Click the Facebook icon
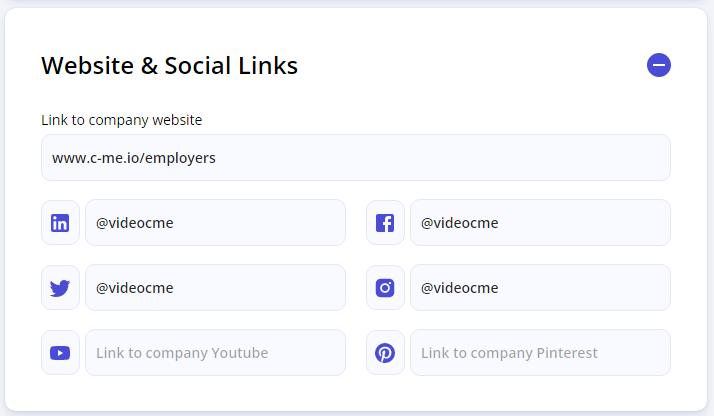Image resolution: width=714 pixels, height=416 pixels. click(385, 223)
